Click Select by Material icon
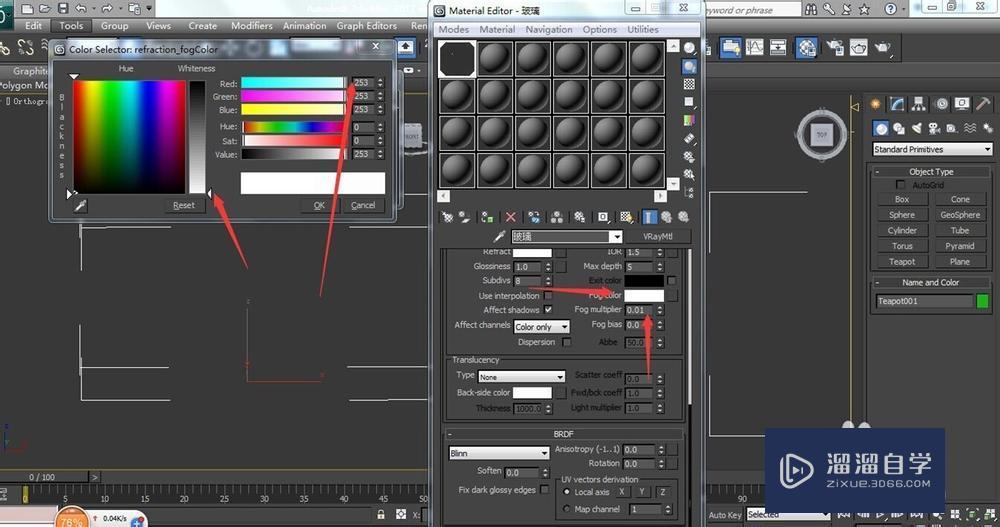Image resolution: width=1000 pixels, height=527 pixels. pyautogui.click(x=689, y=174)
